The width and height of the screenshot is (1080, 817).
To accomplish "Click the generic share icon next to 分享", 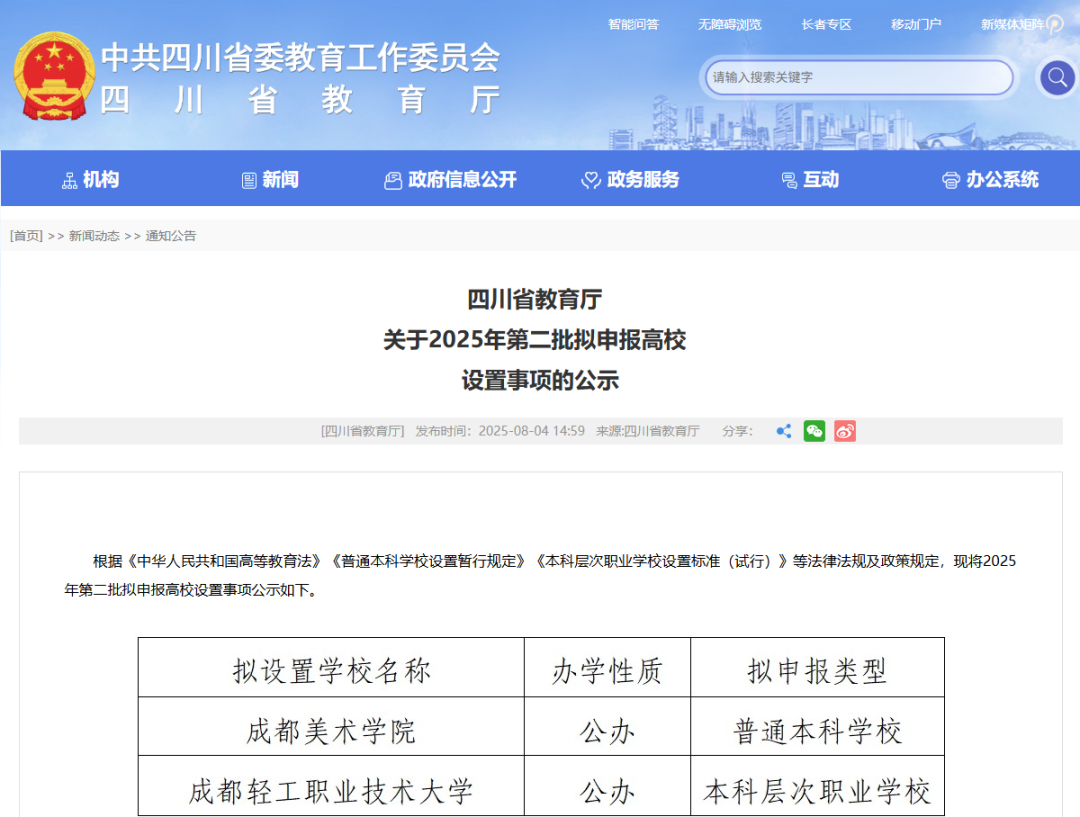I will tap(784, 431).
